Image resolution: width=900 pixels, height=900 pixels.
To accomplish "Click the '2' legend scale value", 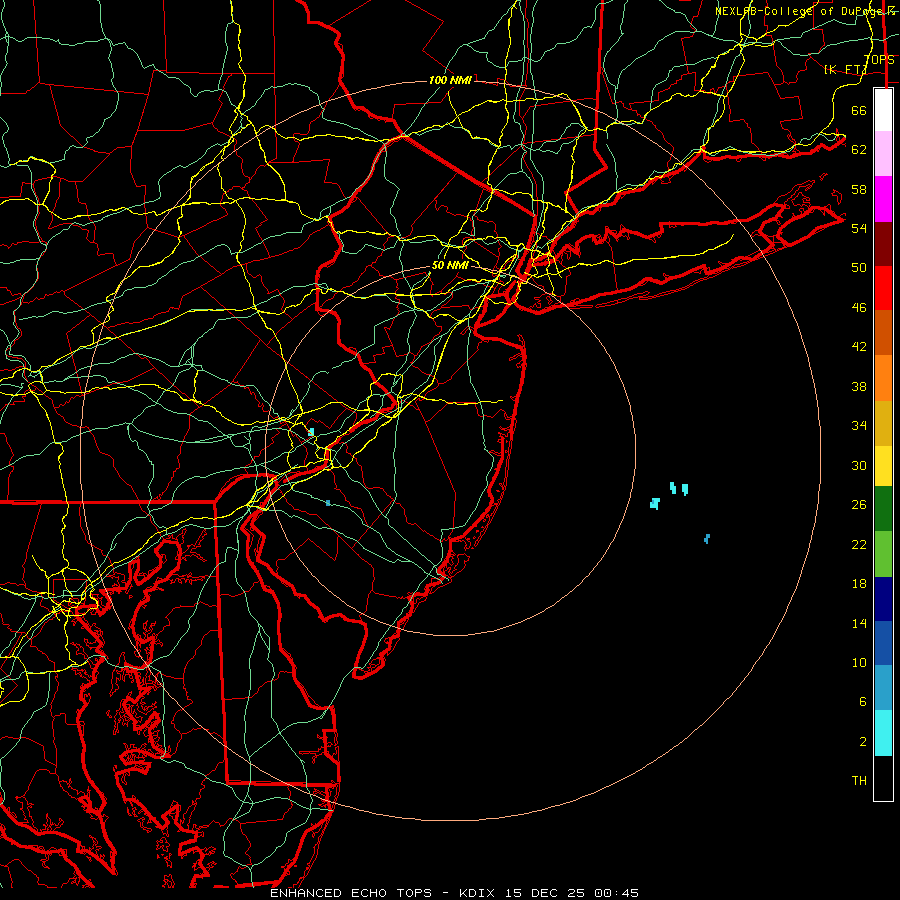I will click(863, 742).
